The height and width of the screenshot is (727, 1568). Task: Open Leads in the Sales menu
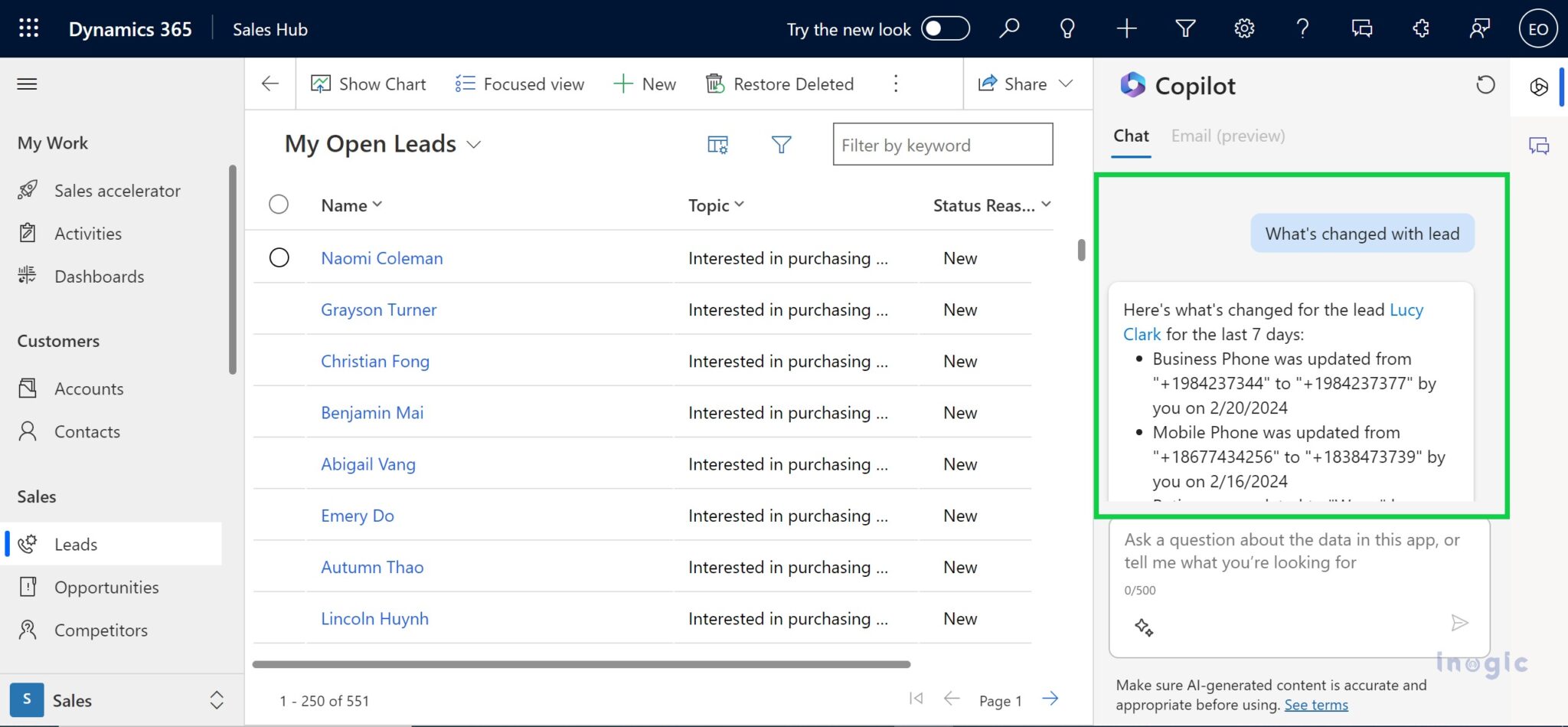(75, 544)
